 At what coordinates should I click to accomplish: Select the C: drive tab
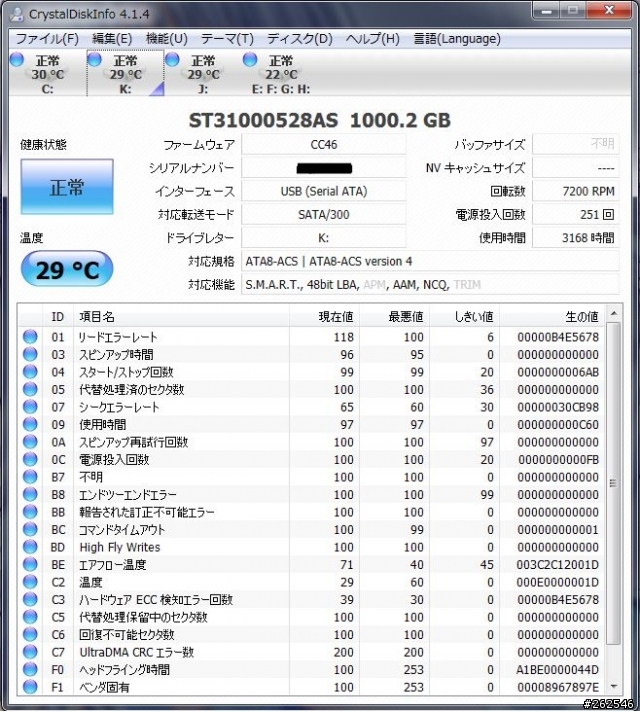point(47,74)
